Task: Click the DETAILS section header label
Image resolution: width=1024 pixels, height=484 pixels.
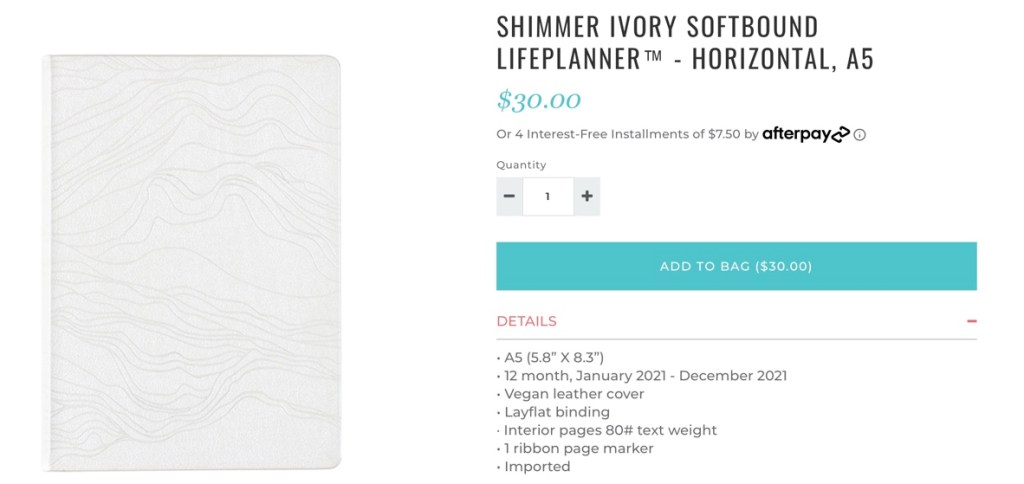Action: pyautogui.click(x=527, y=321)
